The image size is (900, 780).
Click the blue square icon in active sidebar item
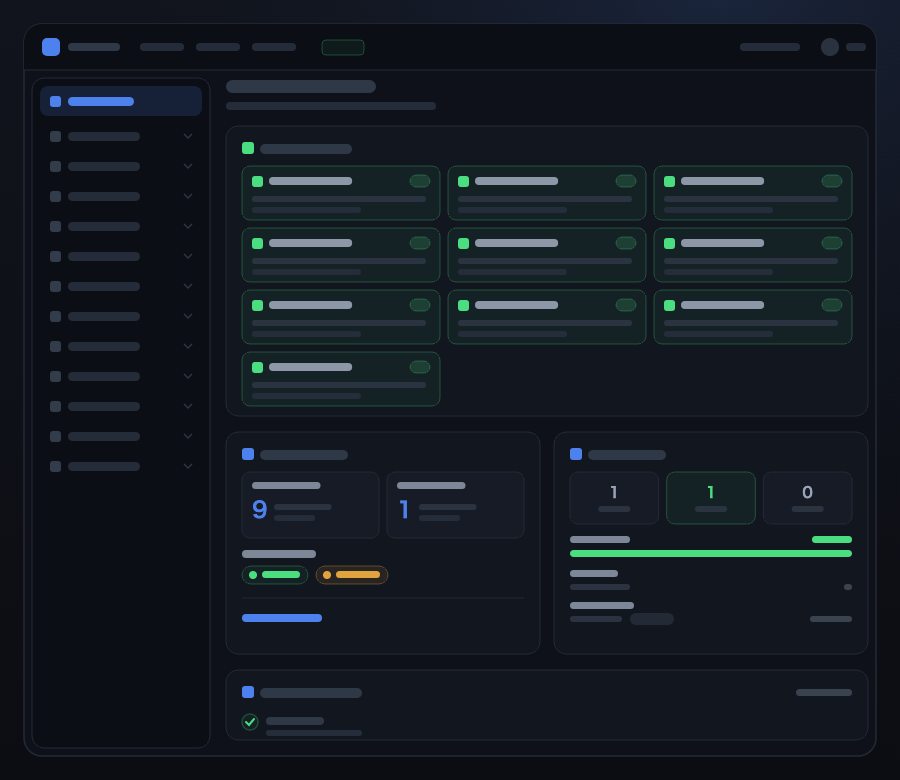pos(56,102)
